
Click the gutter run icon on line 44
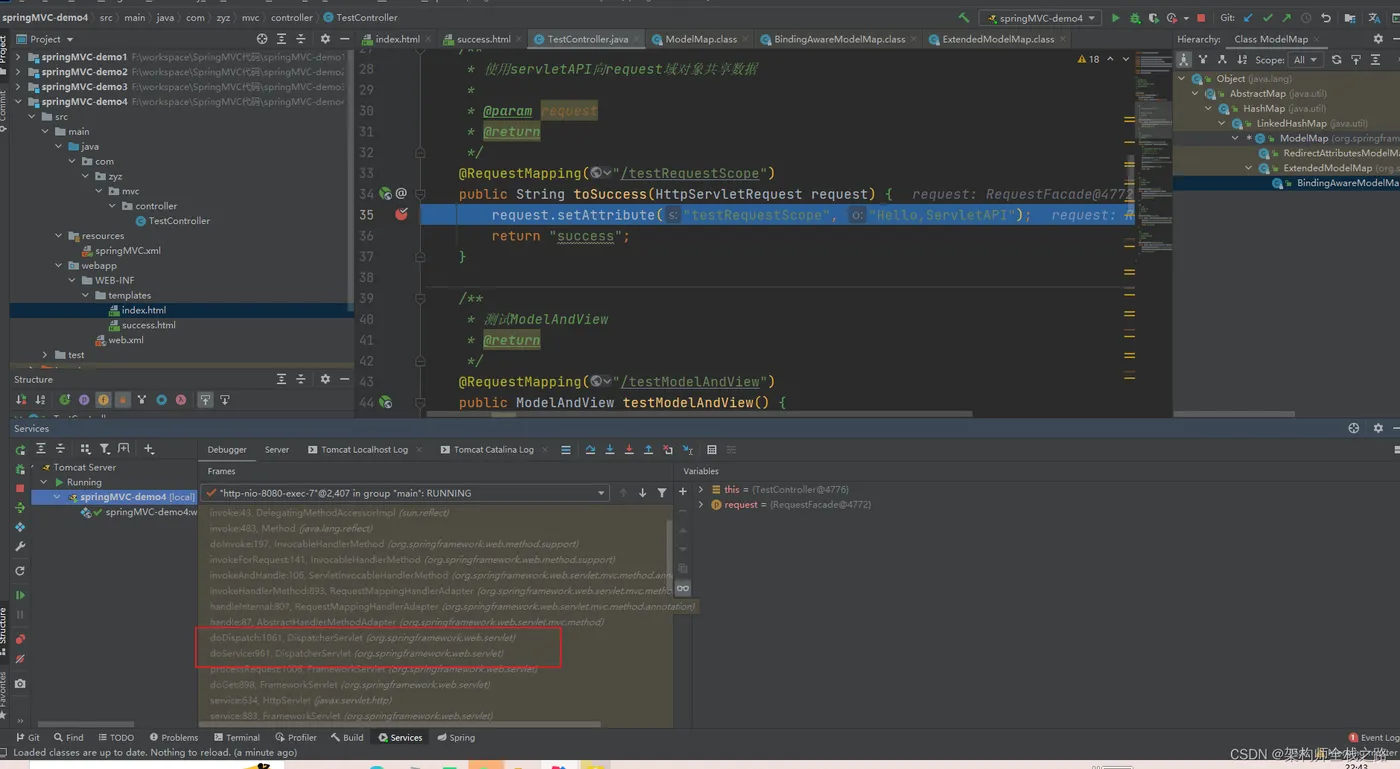point(385,403)
